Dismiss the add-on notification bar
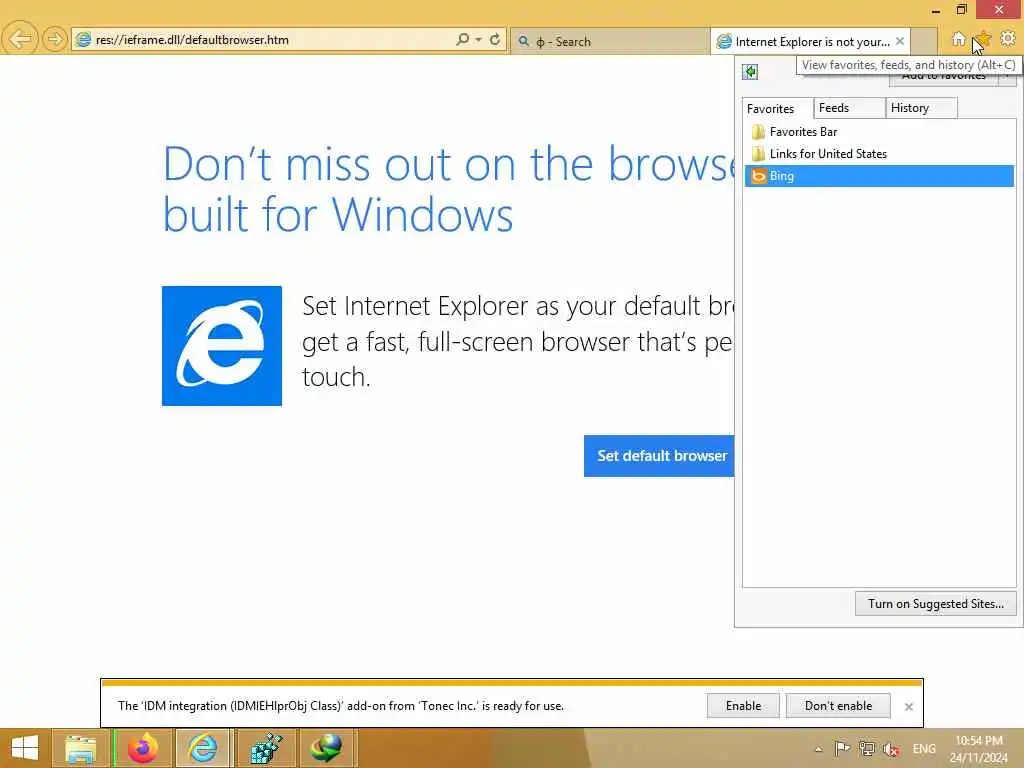 [x=908, y=707]
